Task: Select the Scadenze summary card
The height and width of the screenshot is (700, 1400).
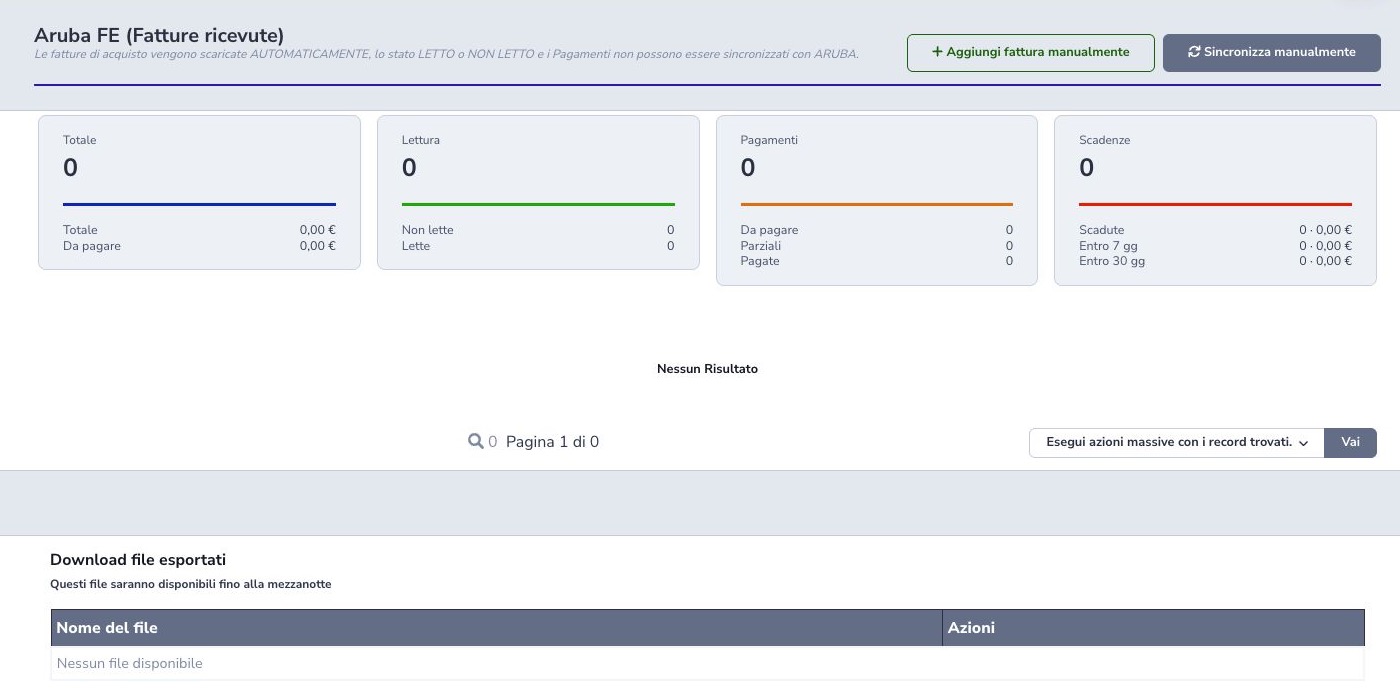Action: [1215, 200]
